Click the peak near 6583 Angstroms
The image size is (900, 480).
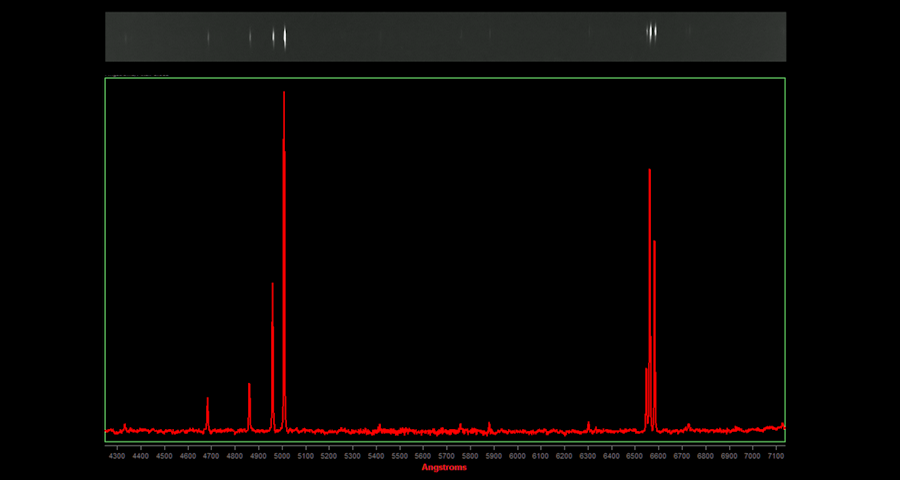tap(655, 244)
